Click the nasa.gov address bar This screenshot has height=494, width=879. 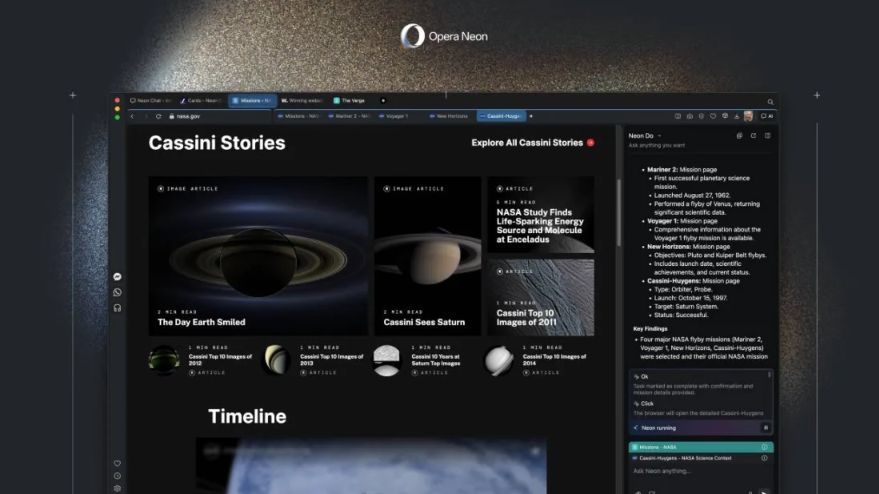point(189,116)
